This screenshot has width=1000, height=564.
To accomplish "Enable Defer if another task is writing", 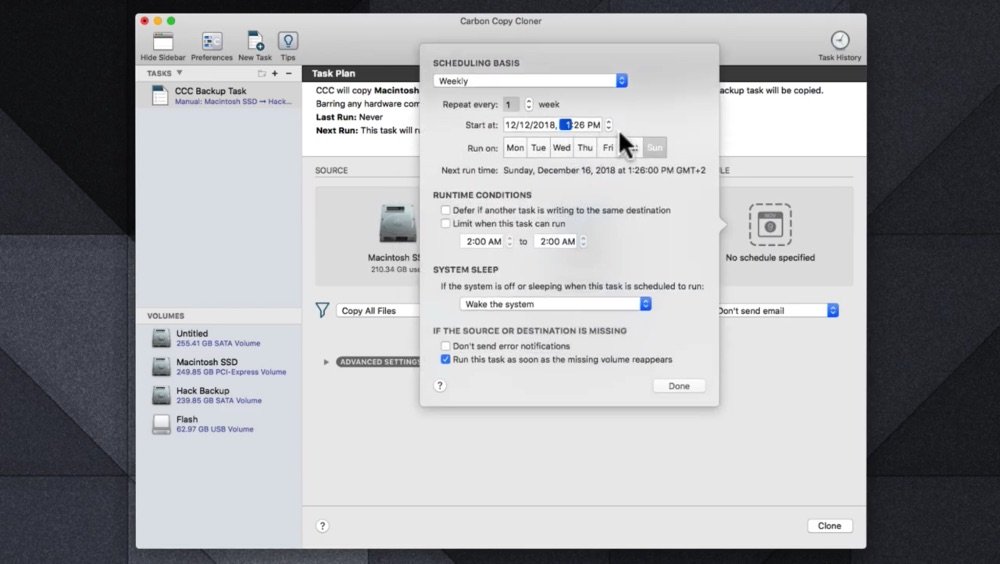I will coord(446,211).
